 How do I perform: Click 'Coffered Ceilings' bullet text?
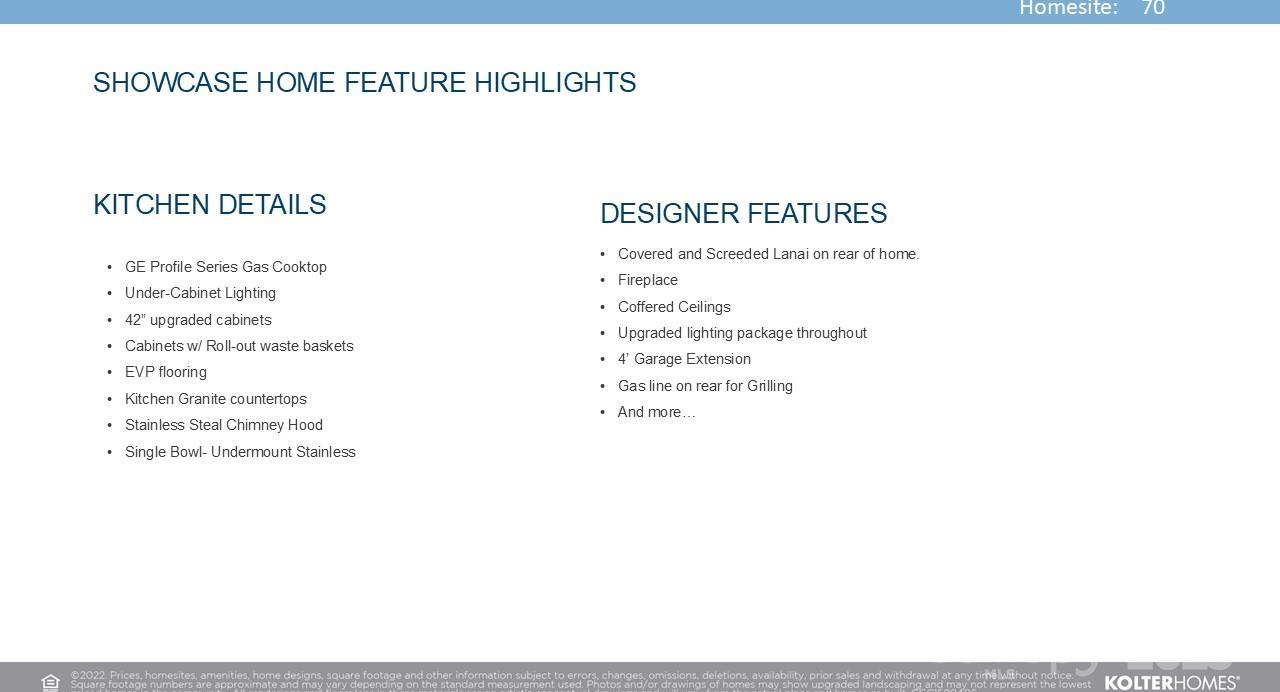[x=674, y=307]
